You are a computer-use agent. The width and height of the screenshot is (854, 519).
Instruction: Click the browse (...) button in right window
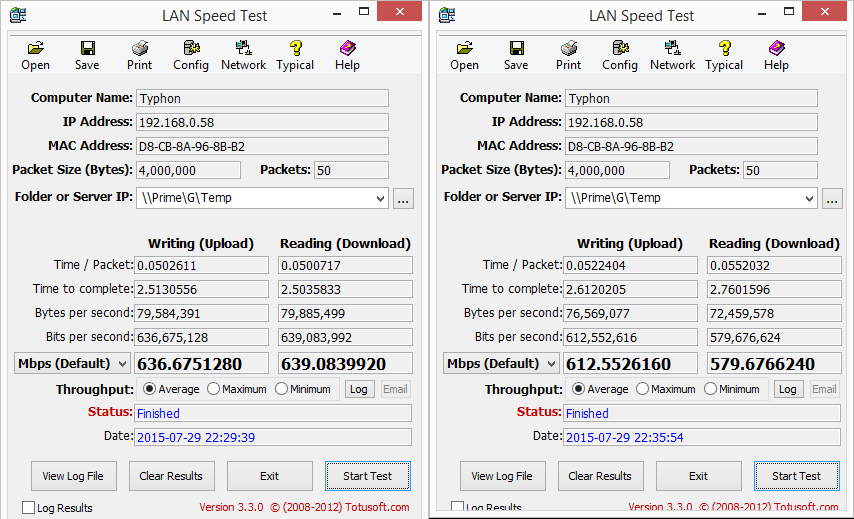coord(832,199)
